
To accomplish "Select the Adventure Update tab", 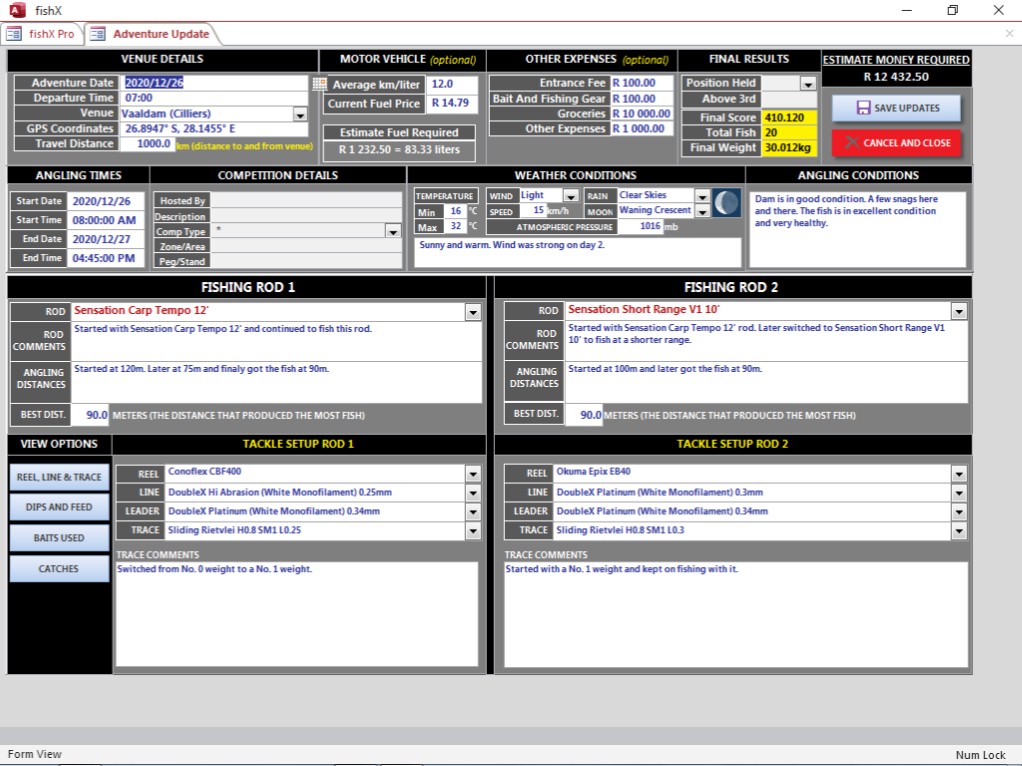I will pyautogui.click(x=147, y=34).
